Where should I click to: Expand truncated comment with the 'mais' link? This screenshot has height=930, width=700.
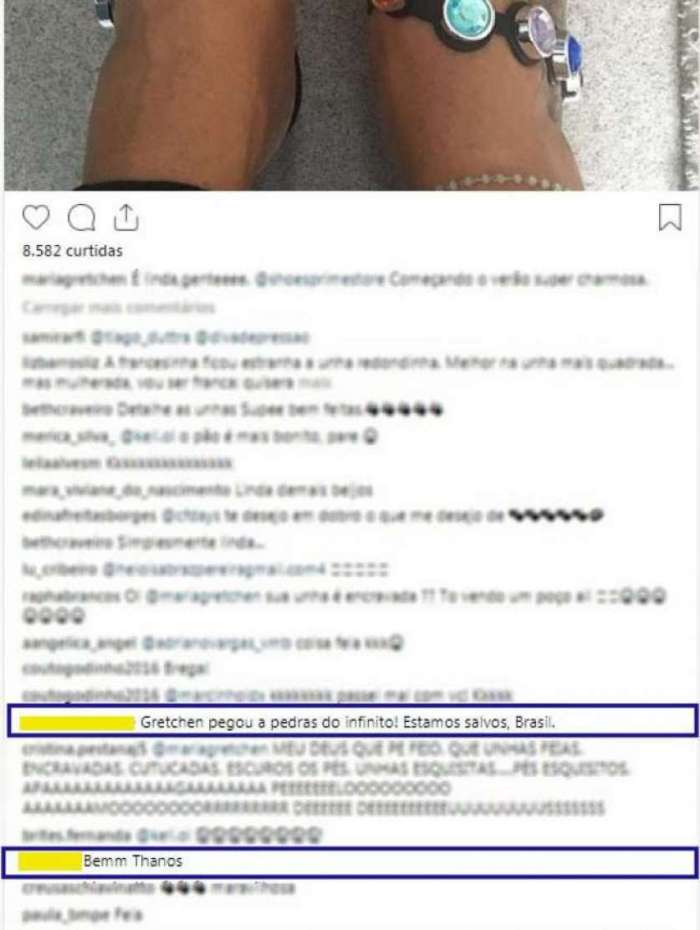314,383
